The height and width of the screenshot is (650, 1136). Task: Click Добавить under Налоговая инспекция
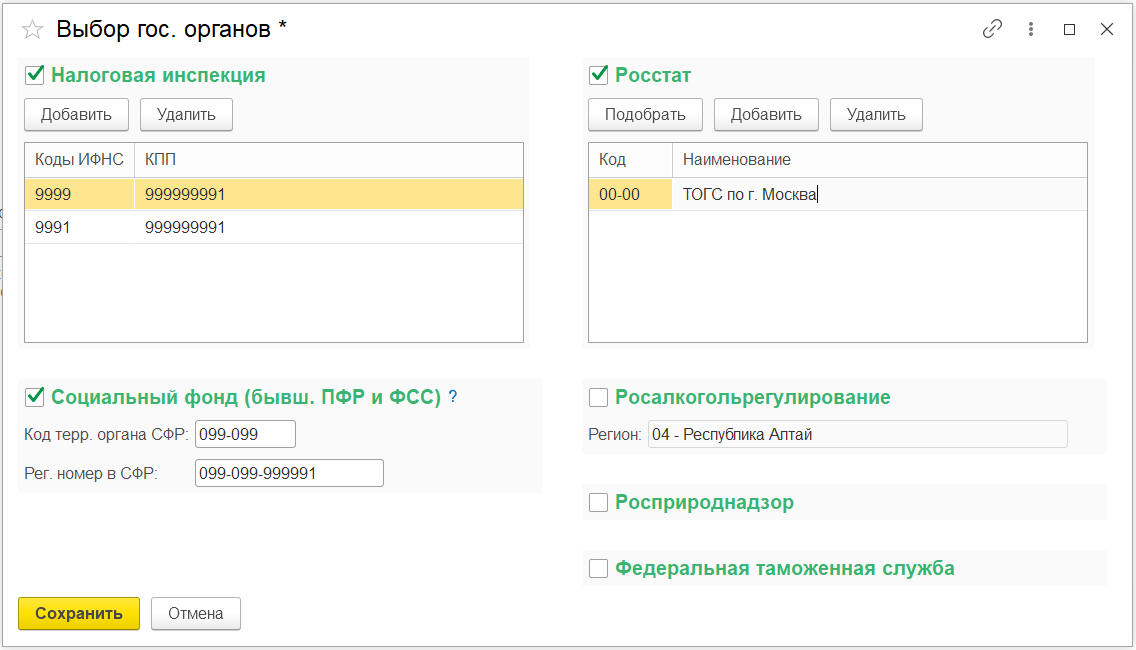point(76,114)
